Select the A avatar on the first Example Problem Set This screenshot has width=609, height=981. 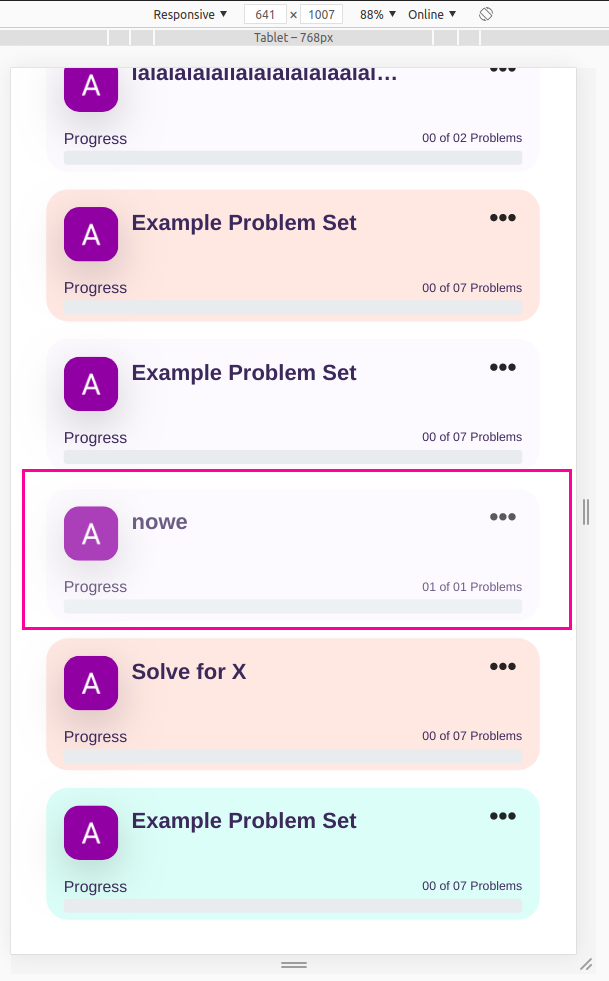click(x=90, y=234)
